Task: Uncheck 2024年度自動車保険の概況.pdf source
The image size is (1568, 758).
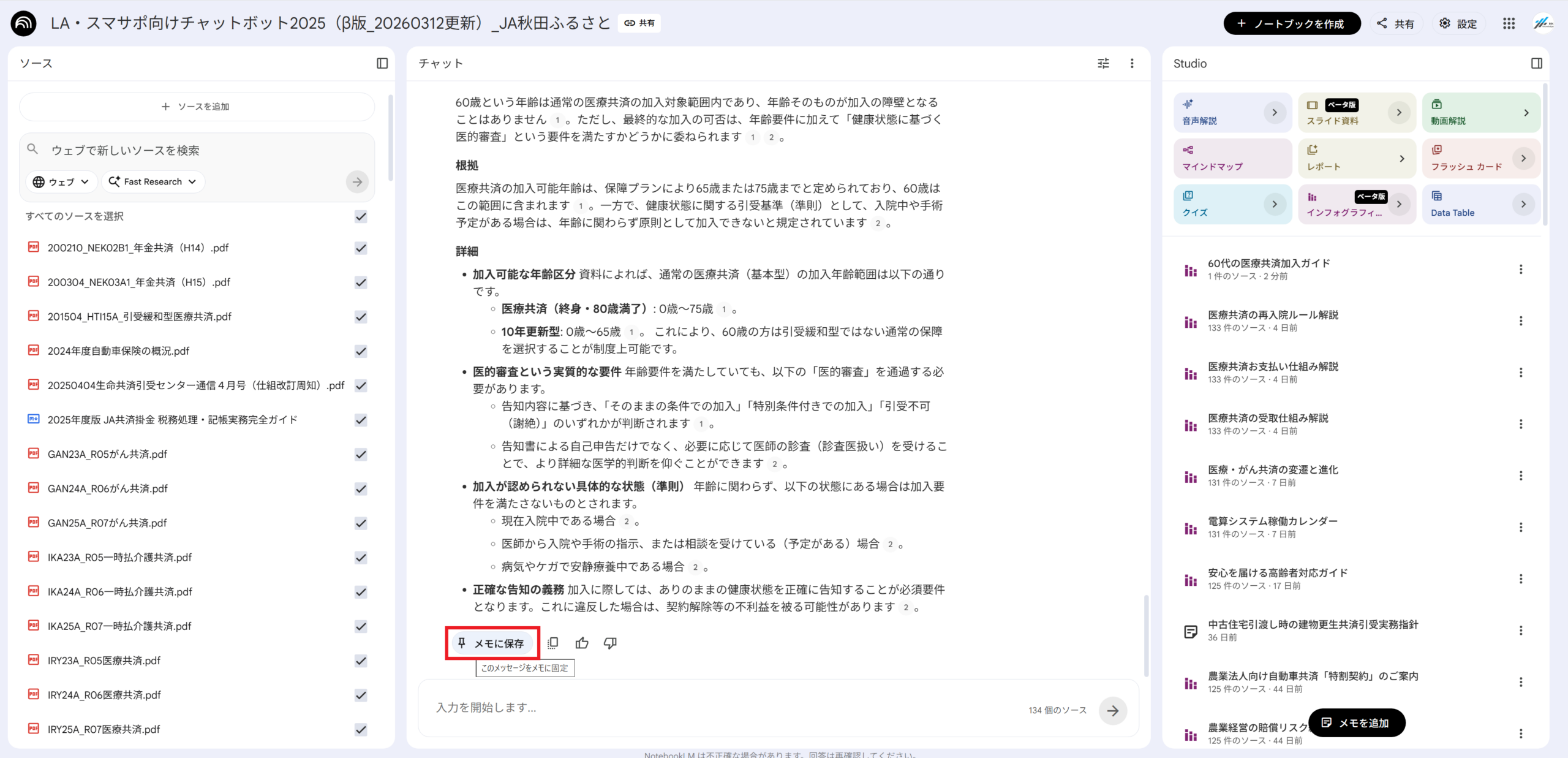Action: click(361, 351)
